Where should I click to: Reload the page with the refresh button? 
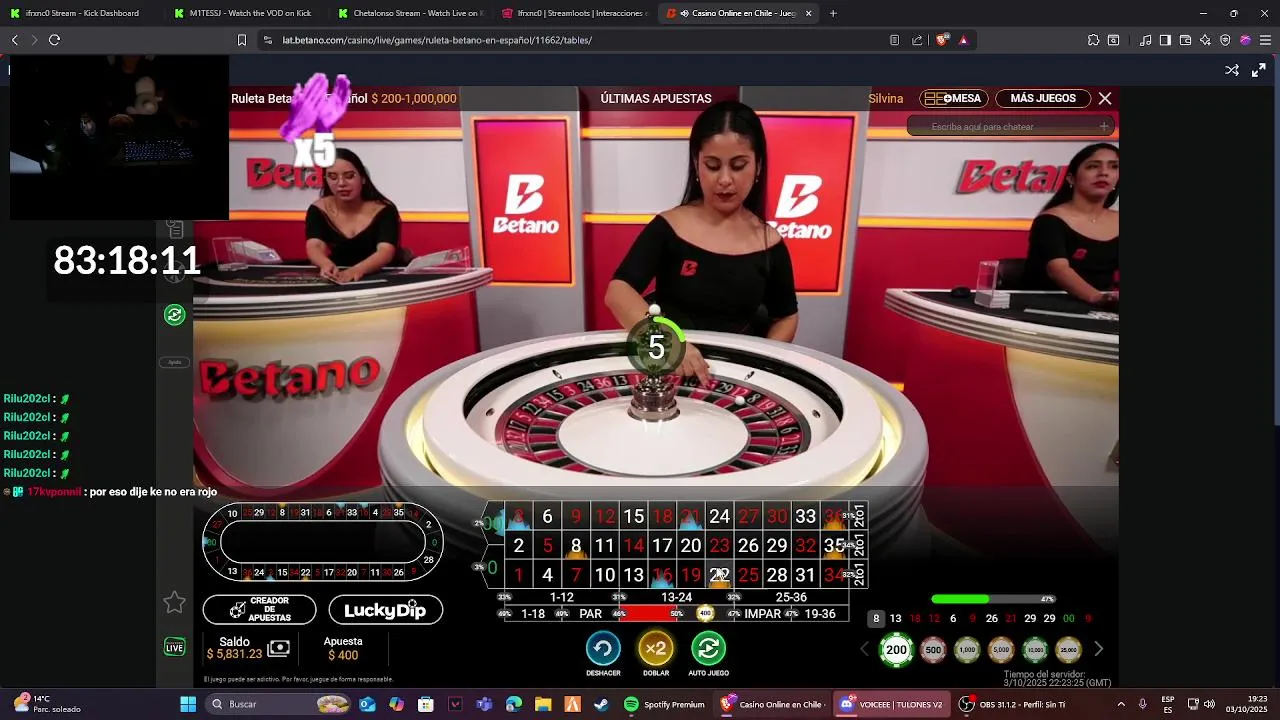[54, 40]
